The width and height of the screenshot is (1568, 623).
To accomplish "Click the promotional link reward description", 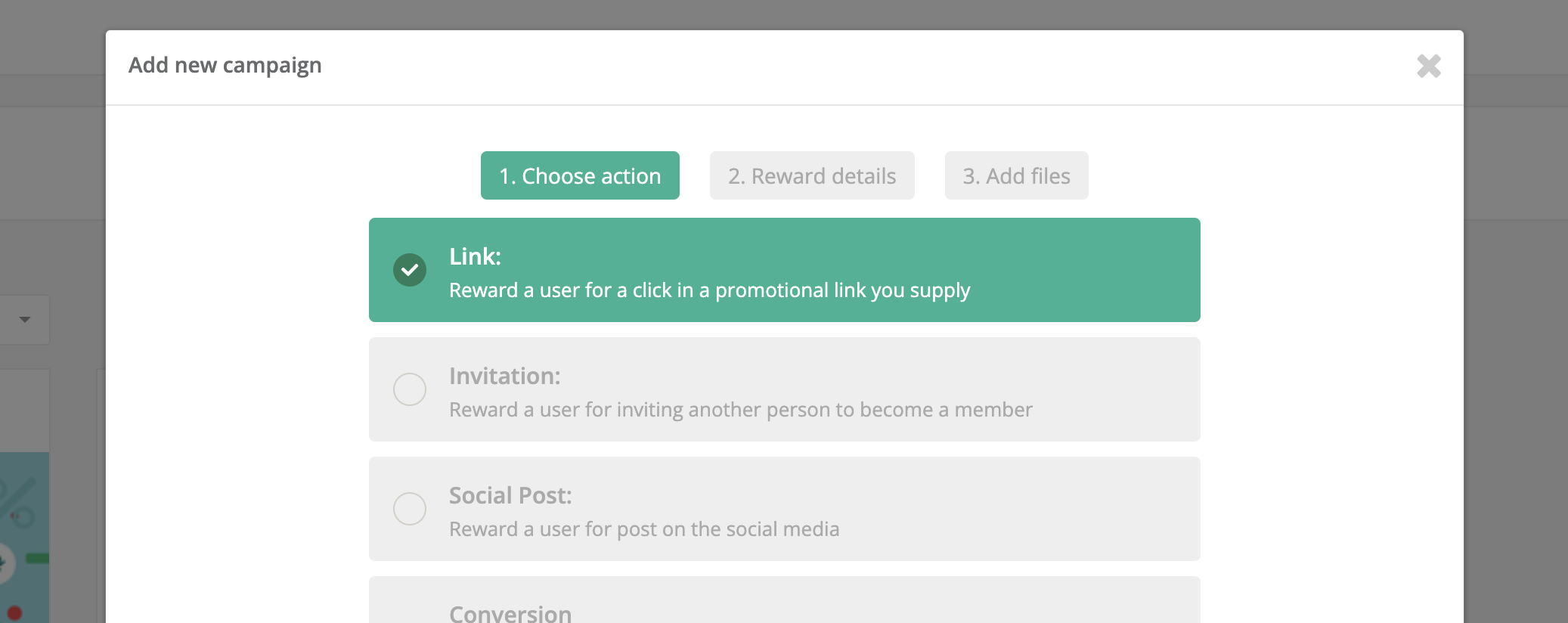I will [709, 290].
